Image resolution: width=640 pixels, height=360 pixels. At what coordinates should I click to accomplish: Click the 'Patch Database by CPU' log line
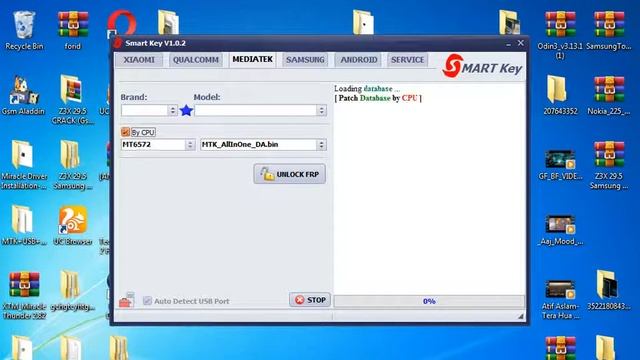click(x=378, y=98)
